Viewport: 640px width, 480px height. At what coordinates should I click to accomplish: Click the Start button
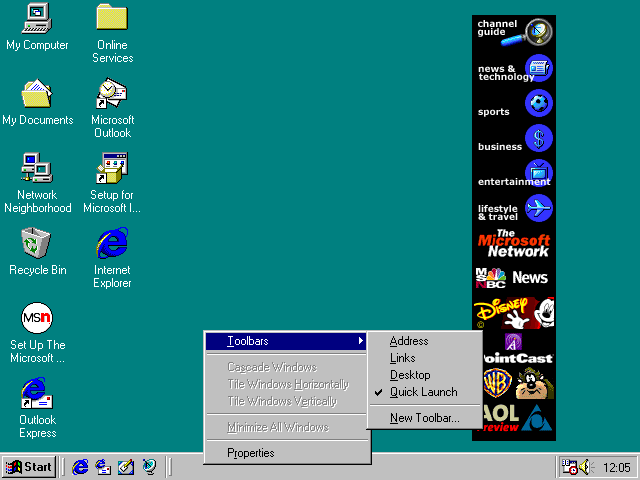[29, 466]
